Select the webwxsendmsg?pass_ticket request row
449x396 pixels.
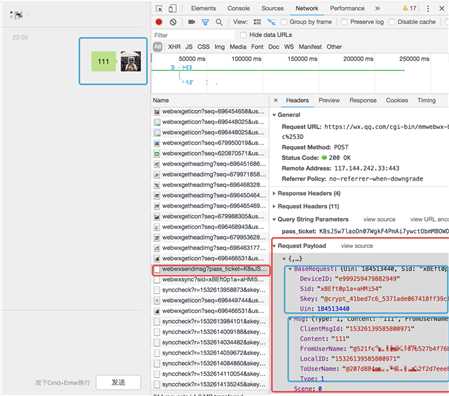211,269
